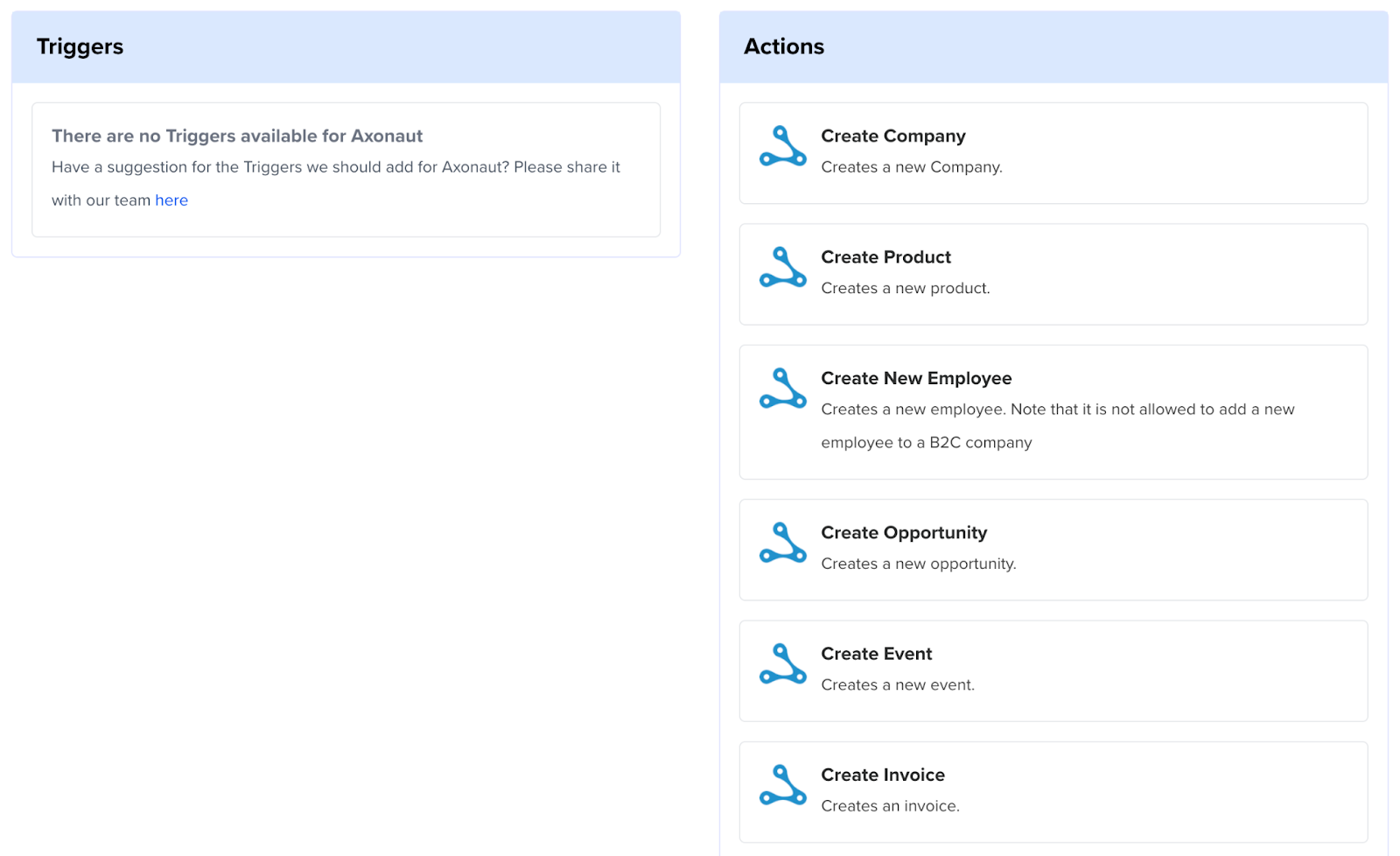
Task: Click the 'Creates a new opportunity.' description
Action: (x=919, y=564)
